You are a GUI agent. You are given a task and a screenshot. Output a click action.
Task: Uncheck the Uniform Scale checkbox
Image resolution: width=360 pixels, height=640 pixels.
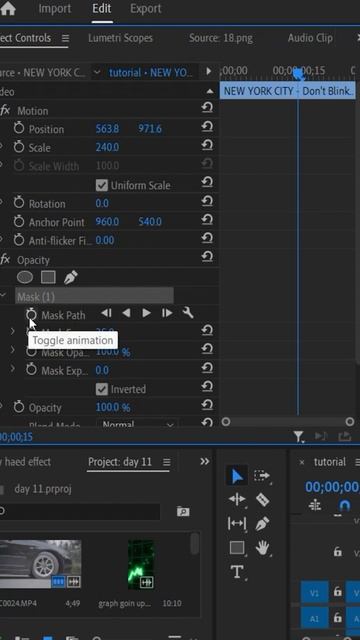pos(102,185)
